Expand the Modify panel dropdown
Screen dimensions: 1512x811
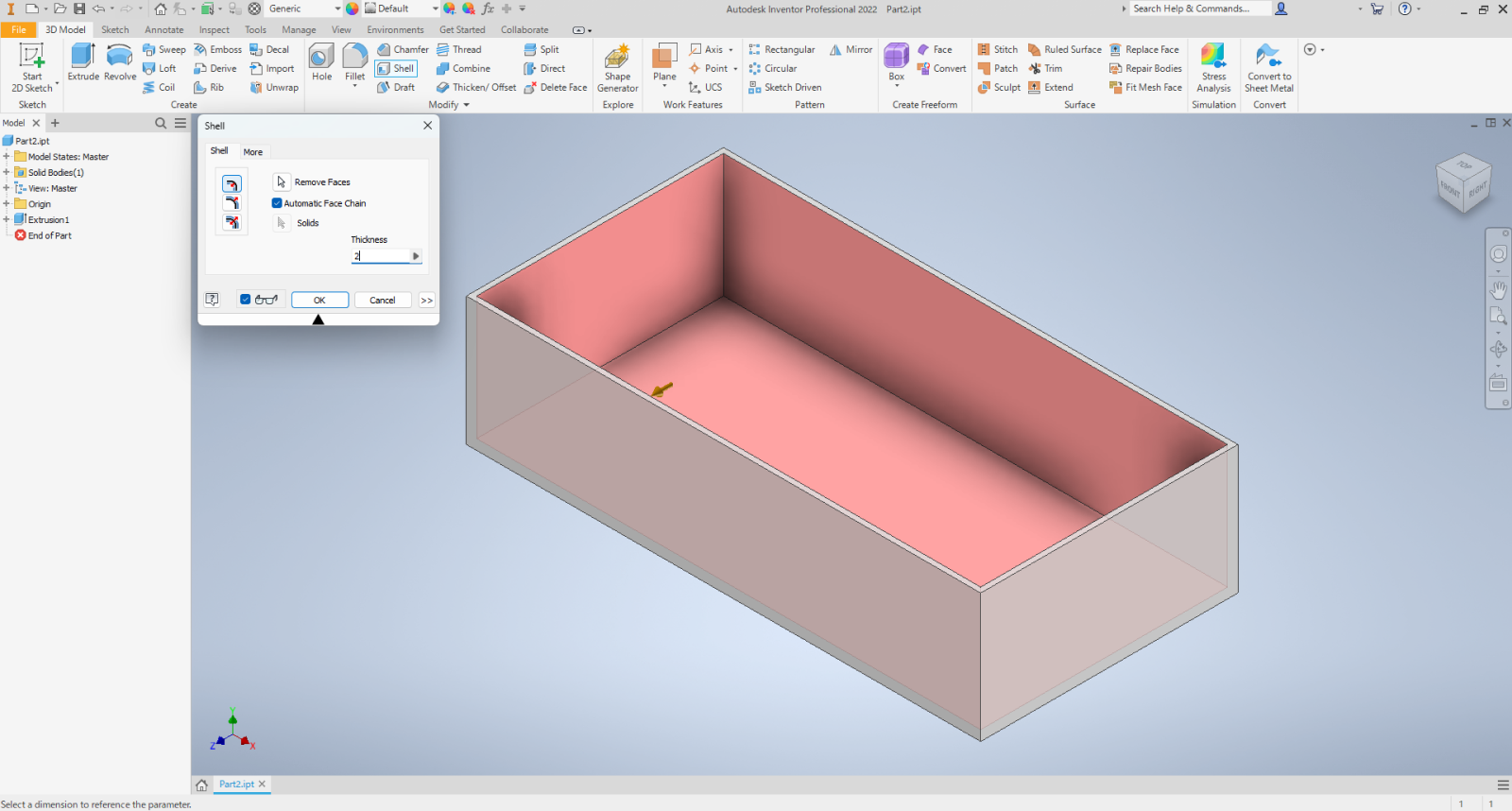coord(466,105)
